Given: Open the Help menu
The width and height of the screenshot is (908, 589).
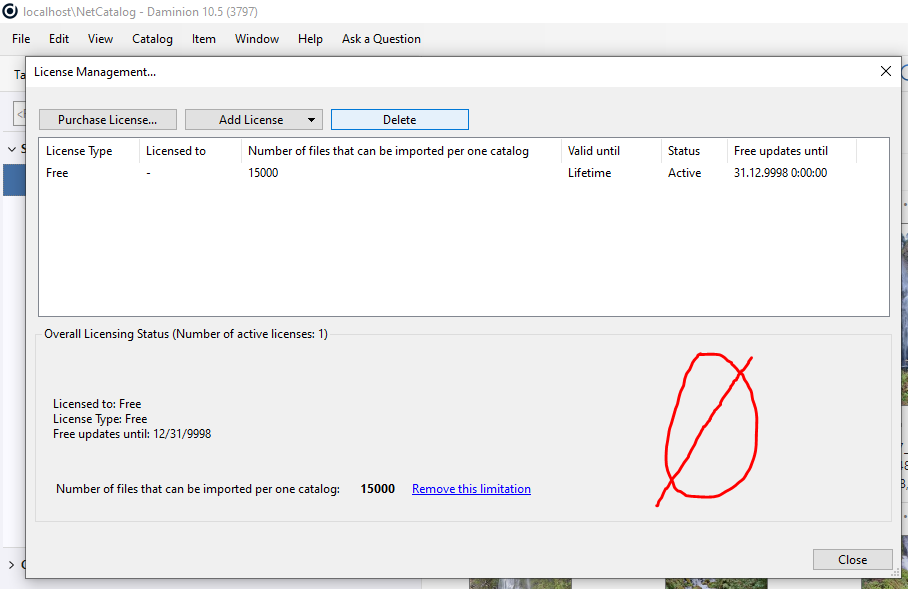Looking at the screenshot, I should click(310, 39).
